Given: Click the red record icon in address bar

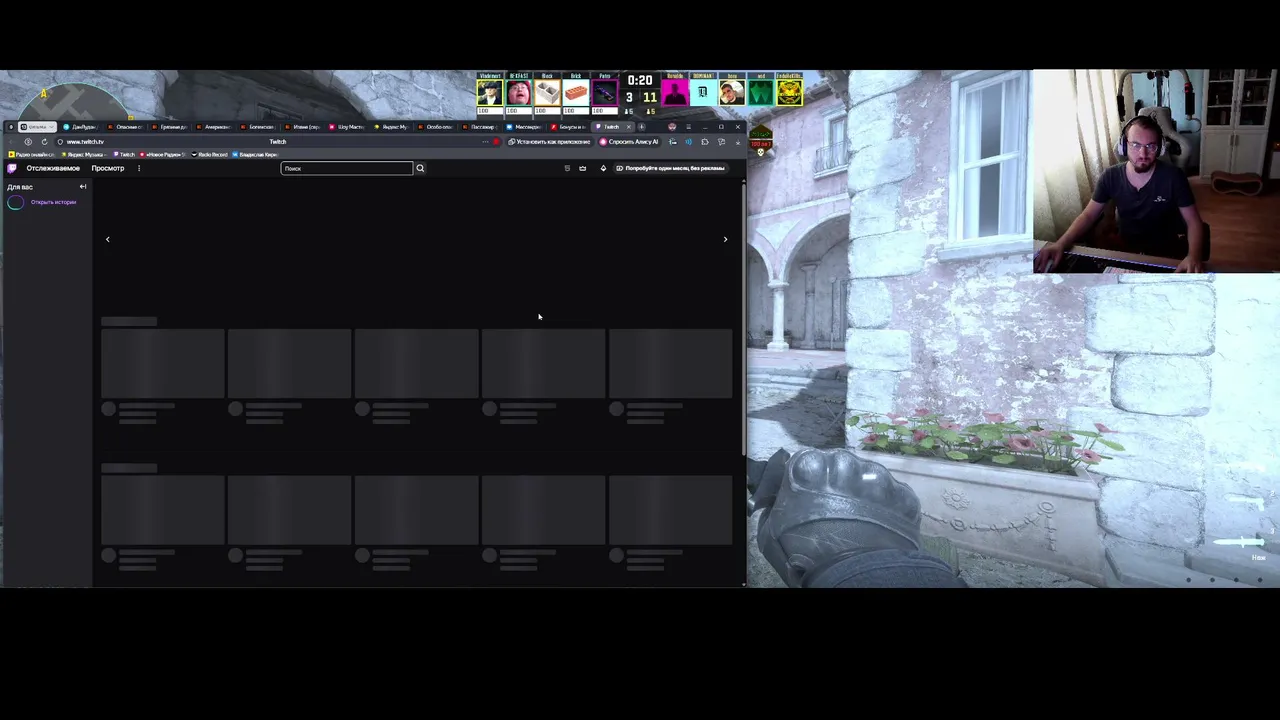Looking at the screenshot, I should (496, 142).
